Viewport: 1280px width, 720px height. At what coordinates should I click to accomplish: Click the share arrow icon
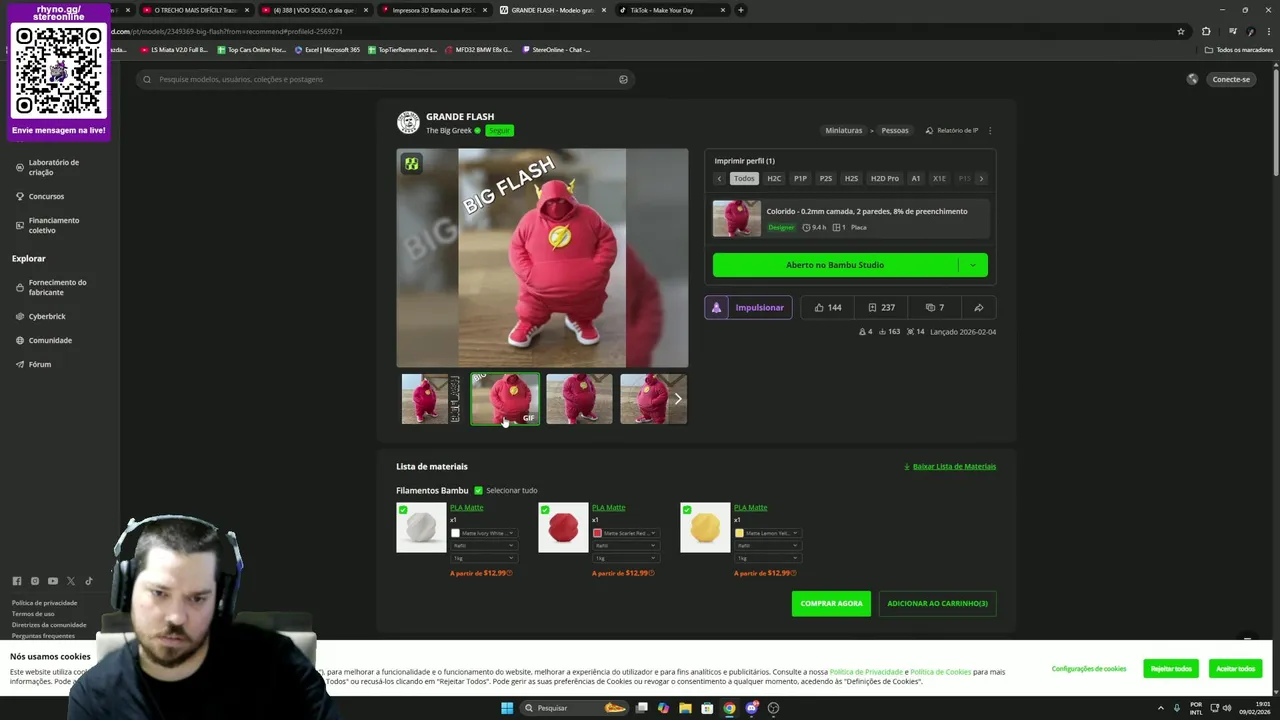point(979,307)
